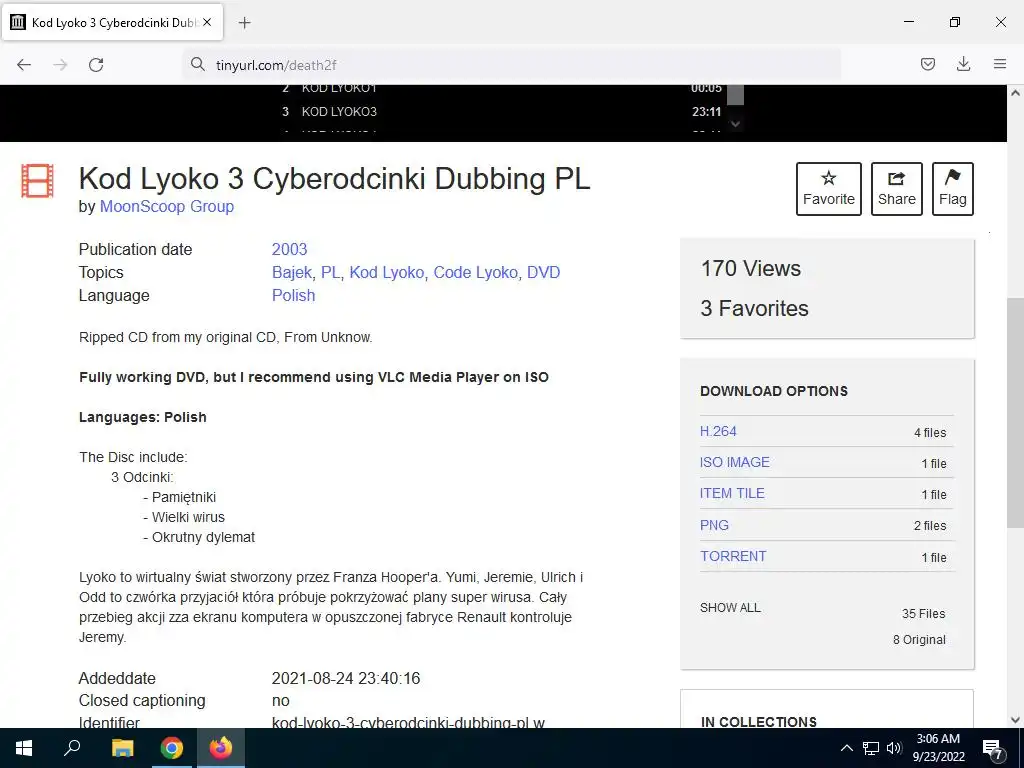The image size is (1024, 768).
Task: Click the address bar URL field
Action: click(x=511, y=65)
